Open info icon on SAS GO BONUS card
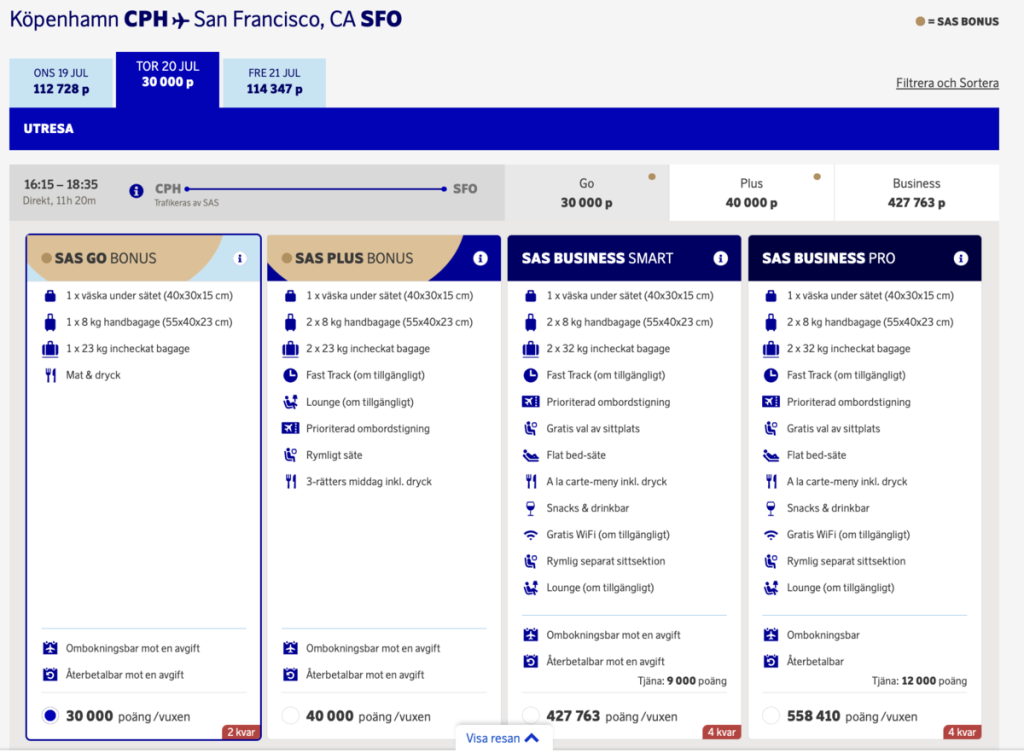 coord(240,259)
